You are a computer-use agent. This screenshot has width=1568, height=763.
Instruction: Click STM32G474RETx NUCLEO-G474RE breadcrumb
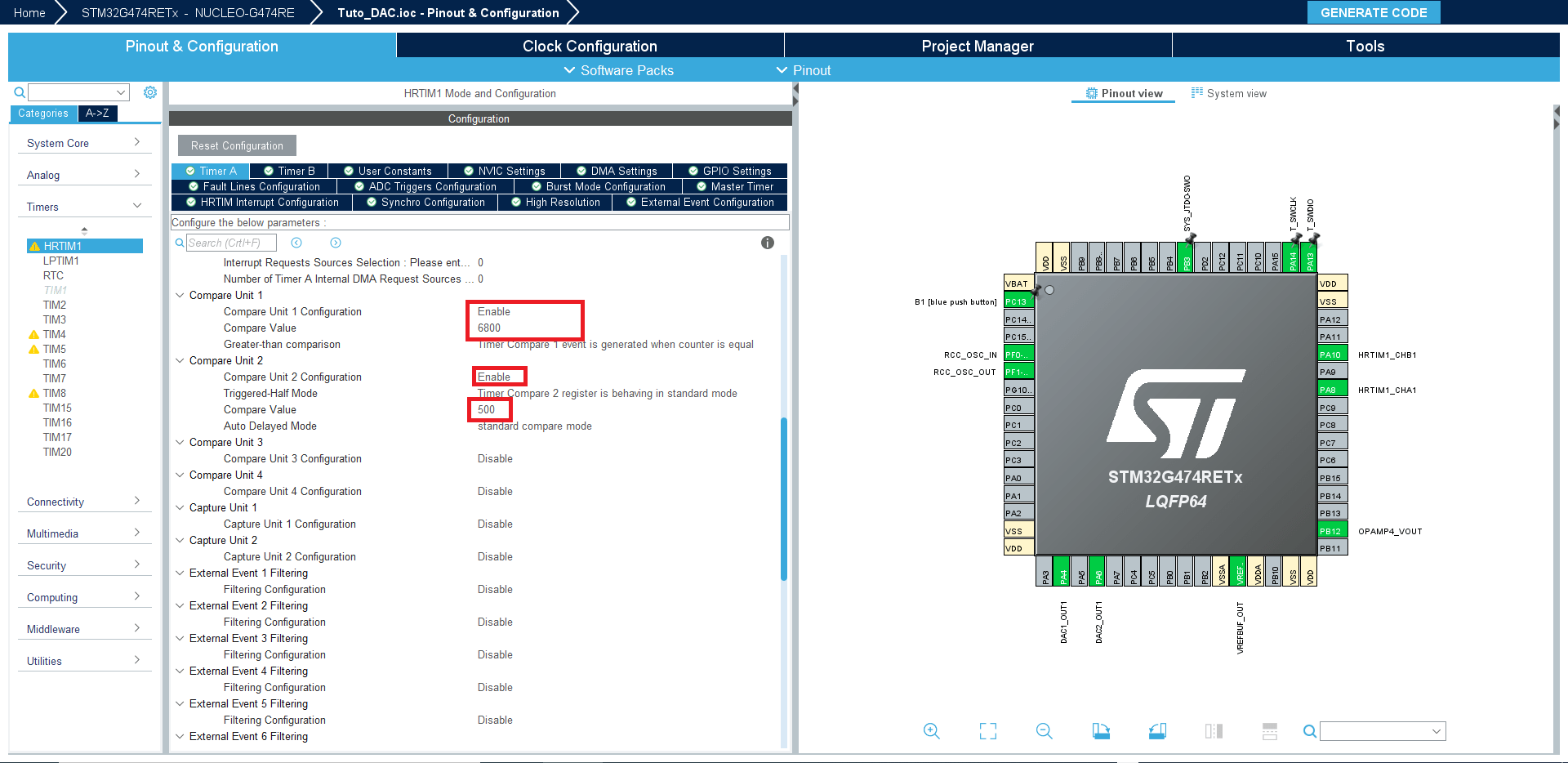click(188, 12)
